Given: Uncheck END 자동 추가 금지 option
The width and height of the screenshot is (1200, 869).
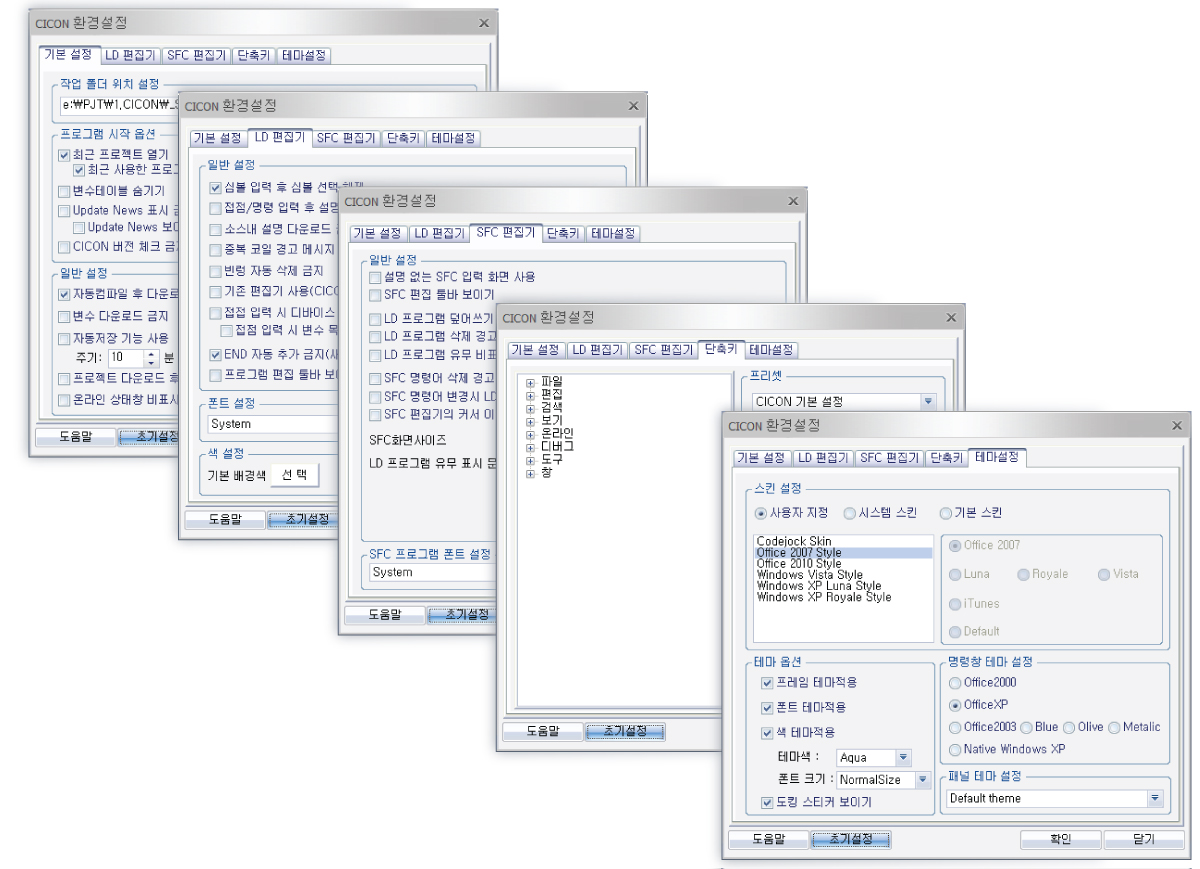Looking at the screenshot, I should click(215, 355).
